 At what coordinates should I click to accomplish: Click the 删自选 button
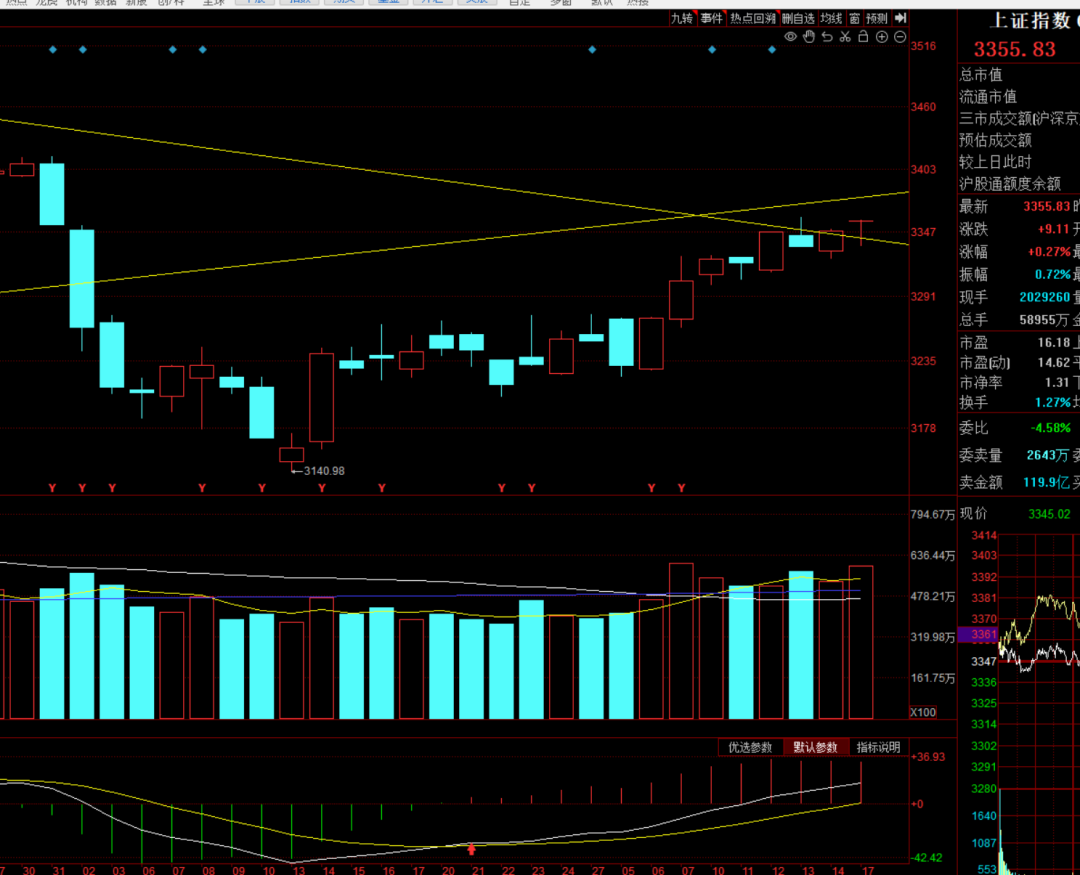[x=797, y=18]
